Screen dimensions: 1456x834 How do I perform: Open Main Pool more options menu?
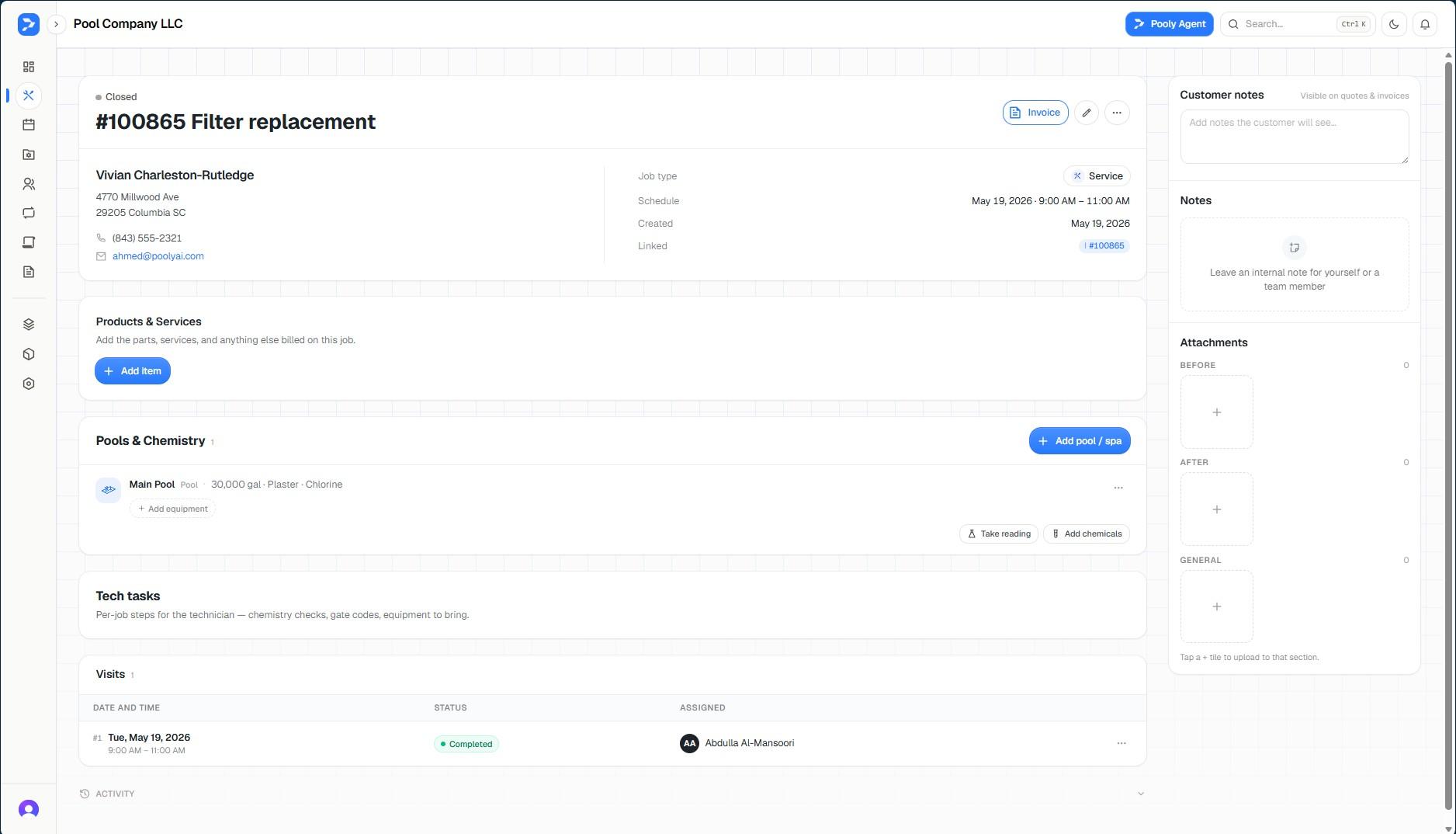point(1118,488)
